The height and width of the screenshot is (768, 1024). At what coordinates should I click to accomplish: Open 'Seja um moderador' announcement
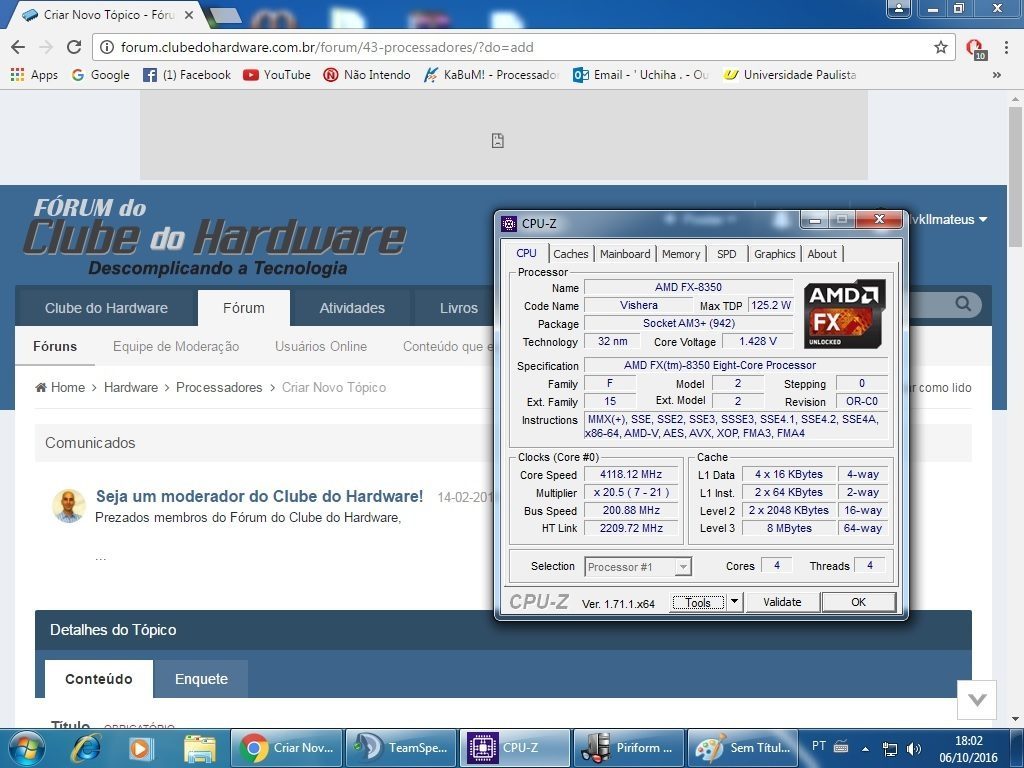(259, 496)
